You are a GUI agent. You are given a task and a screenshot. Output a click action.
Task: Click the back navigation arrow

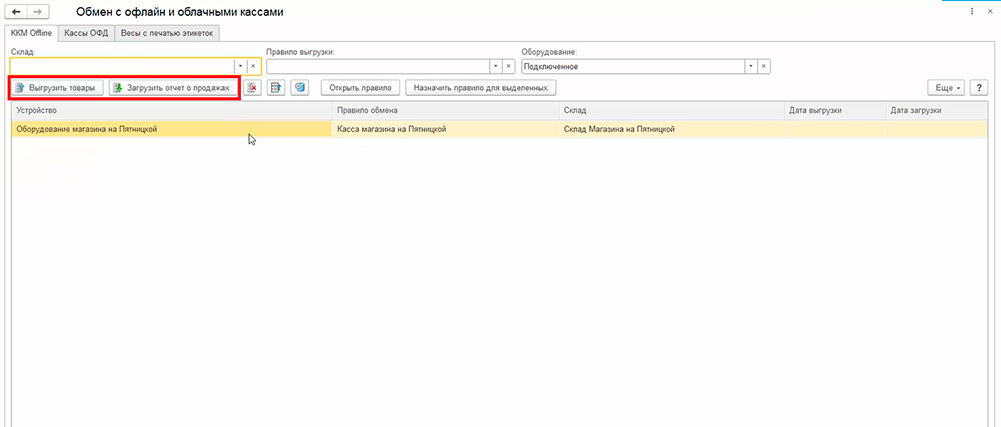16,12
